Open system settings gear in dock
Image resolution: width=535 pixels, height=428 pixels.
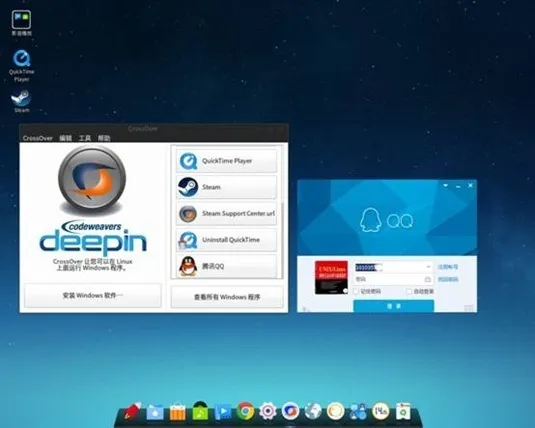pyautogui.click(x=268, y=411)
